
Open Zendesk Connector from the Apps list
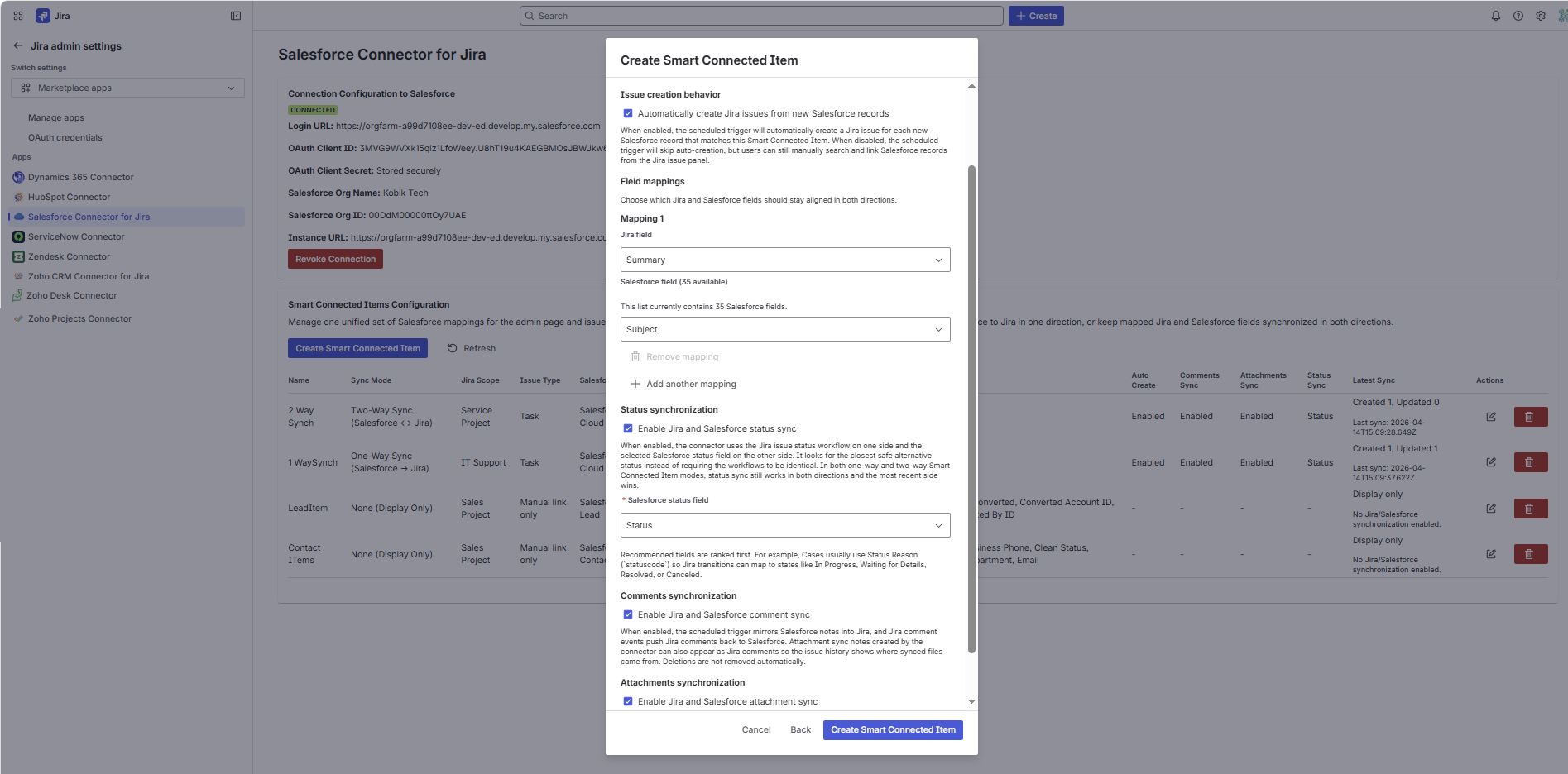69,256
